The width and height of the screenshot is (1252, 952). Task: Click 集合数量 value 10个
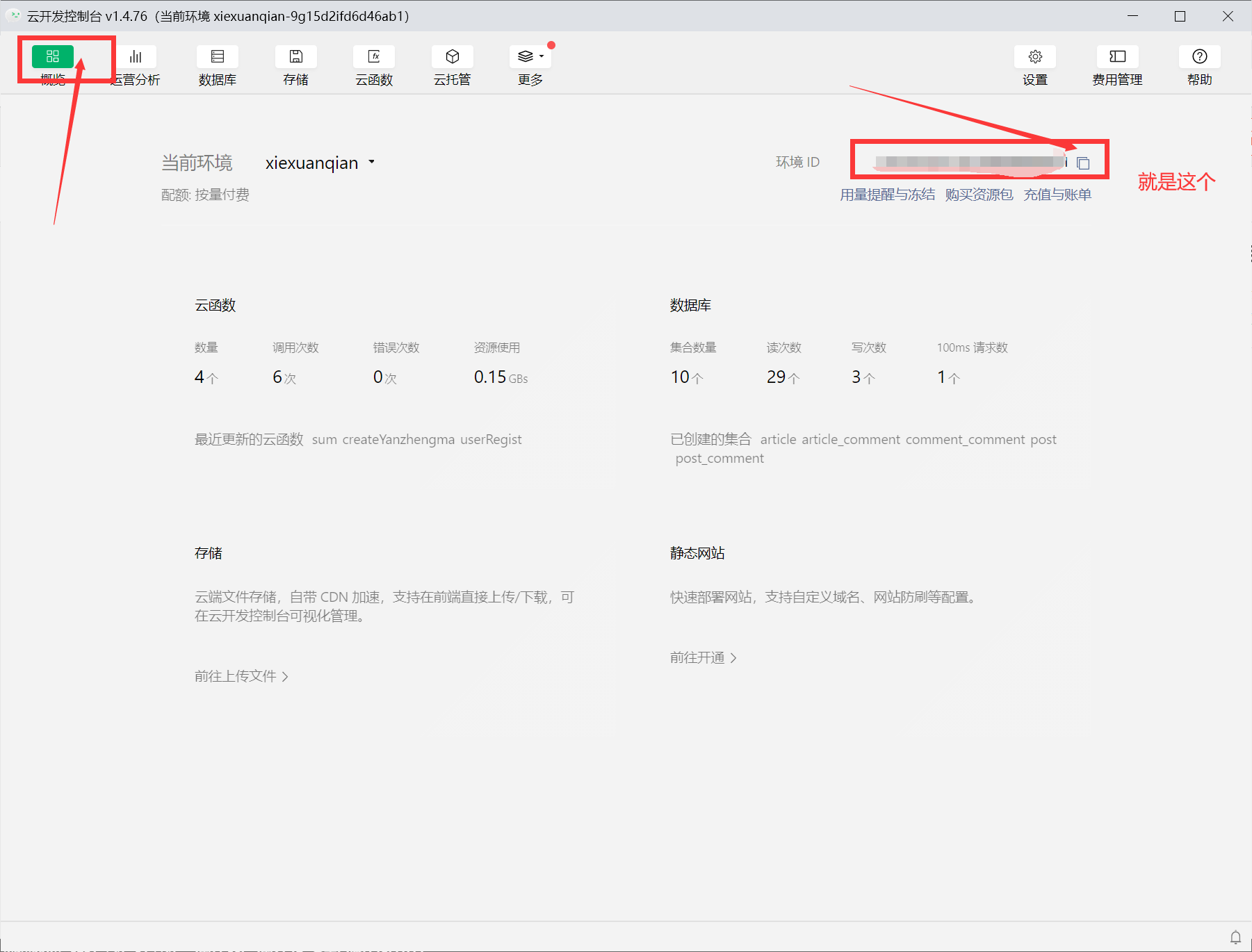pyautogui.click(x=687, y=377)
